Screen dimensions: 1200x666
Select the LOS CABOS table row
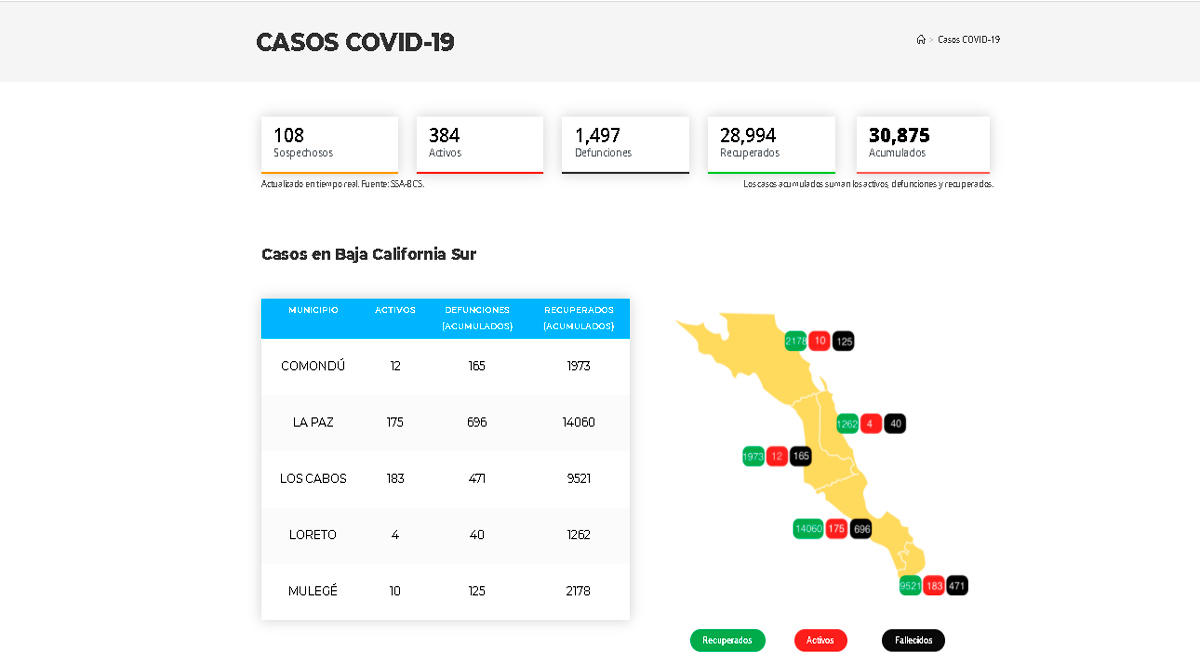coord(444,478)
